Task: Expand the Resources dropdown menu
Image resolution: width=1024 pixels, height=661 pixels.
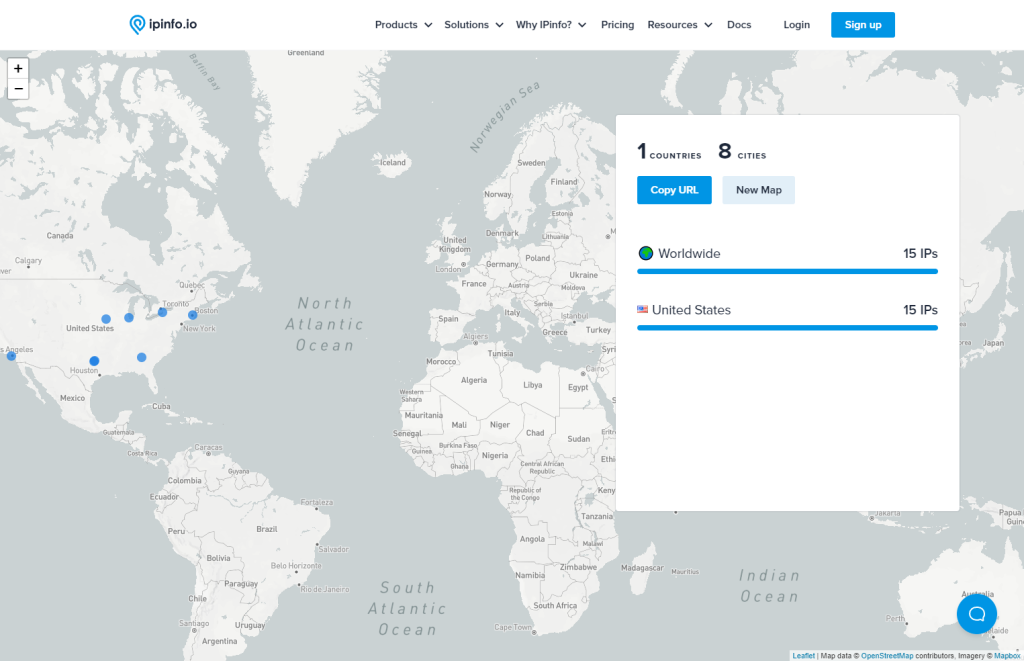Action: click(x=679, y=25)
